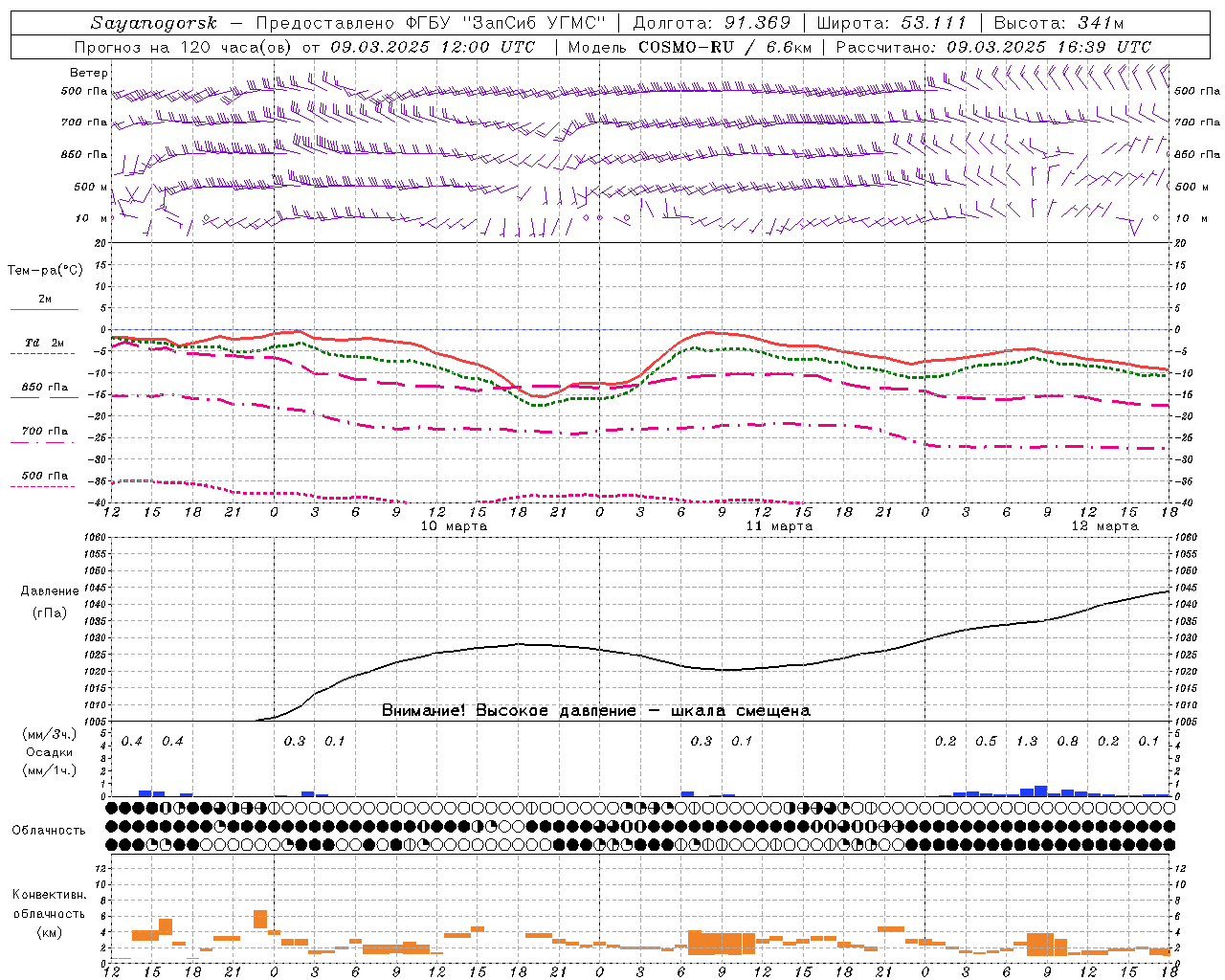The width and height of the screenshot is (1225, 980).
Task: Click the 'Тем-ра(°C)' temperature panel label
Action: point(45,271)
